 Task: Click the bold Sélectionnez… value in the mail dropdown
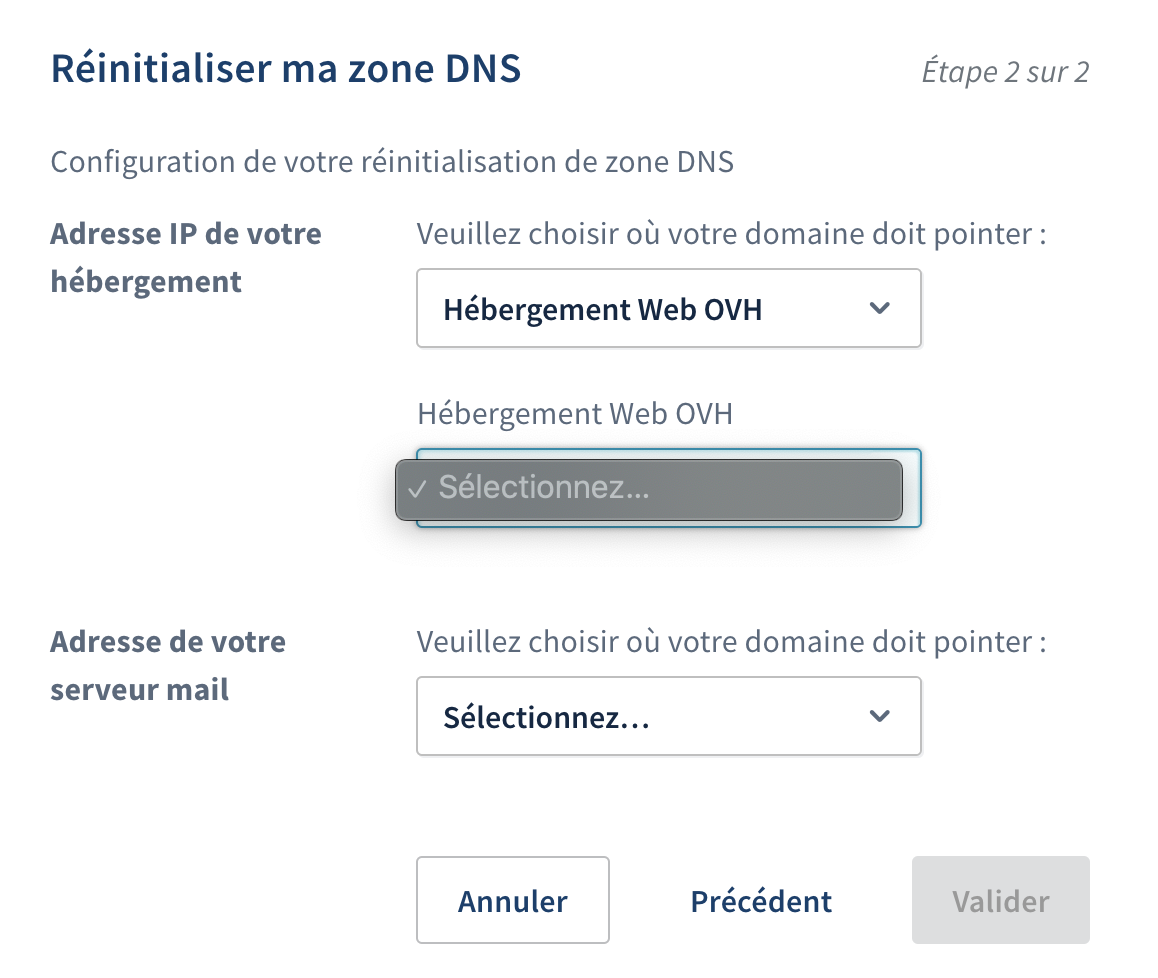click(546, 717)
